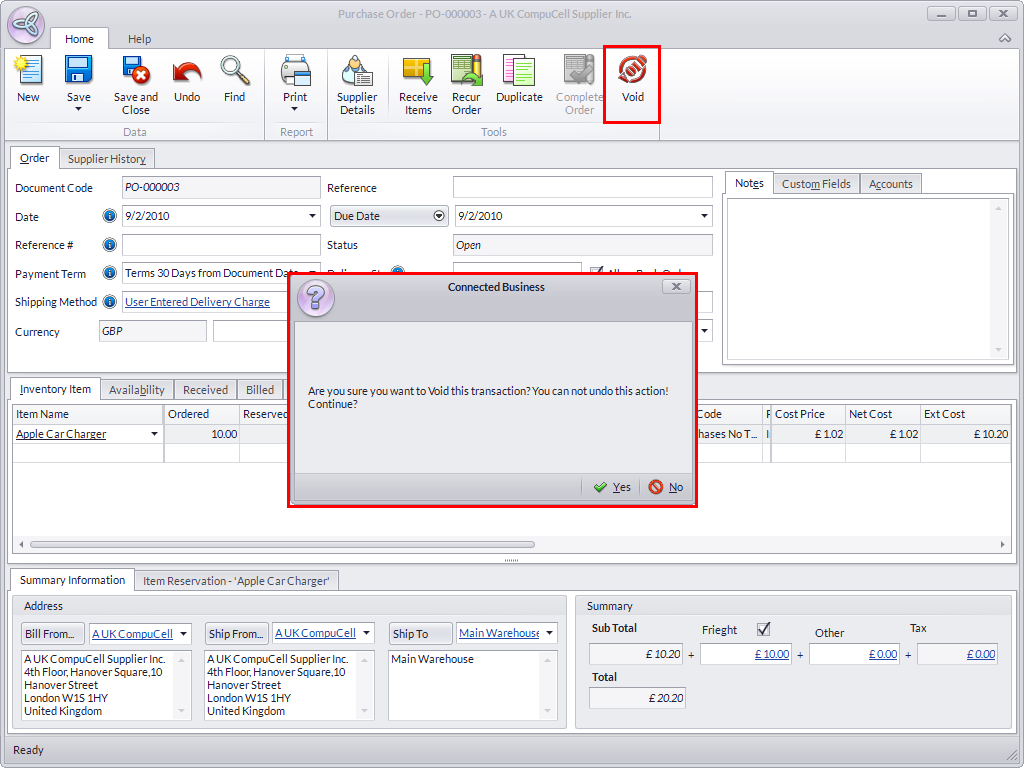Viewport: 1024px width, 768px height.
Task: Click the Void icon in Tools
Action: coord(632,72)
